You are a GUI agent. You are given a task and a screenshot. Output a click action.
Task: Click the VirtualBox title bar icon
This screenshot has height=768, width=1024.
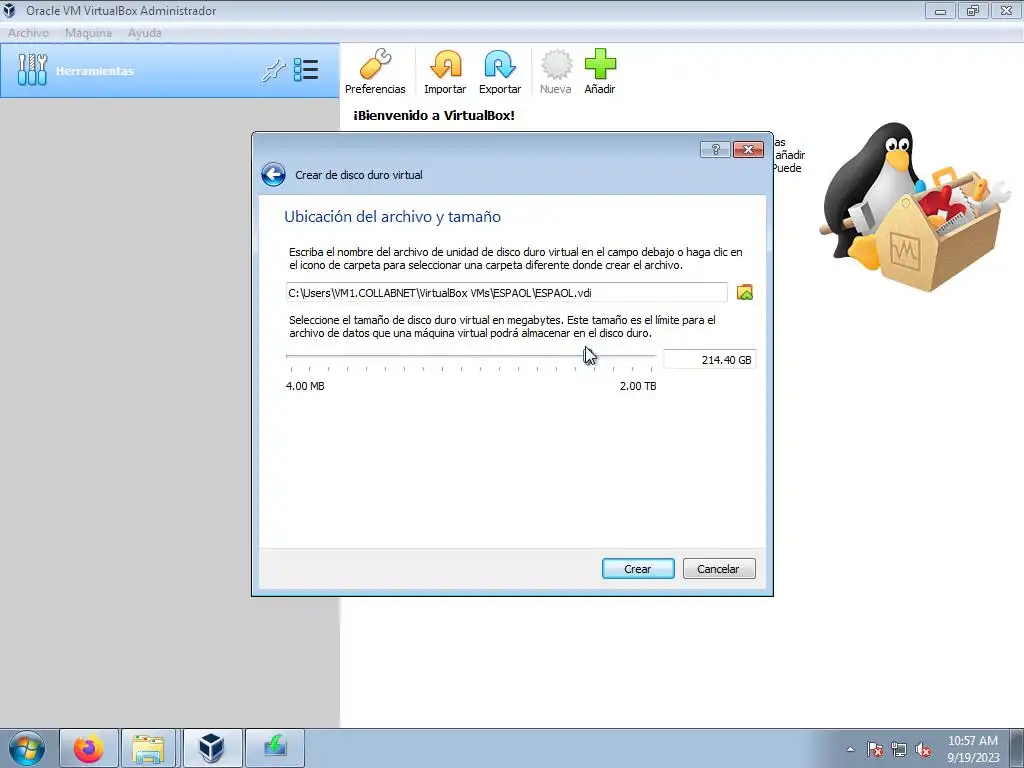pyautogui.click(x=9, y=10)
